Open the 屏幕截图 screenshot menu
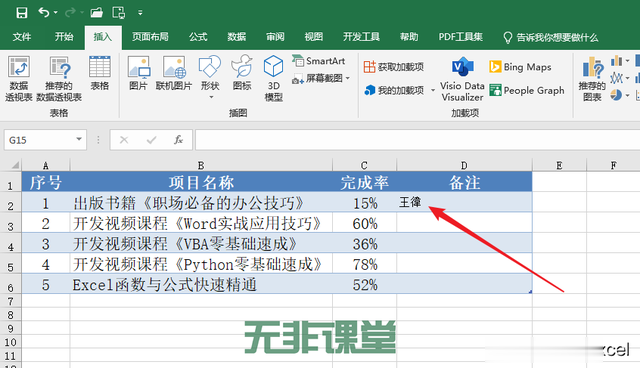This screenshot has width=640, height=368. click(x=321, y=78)
